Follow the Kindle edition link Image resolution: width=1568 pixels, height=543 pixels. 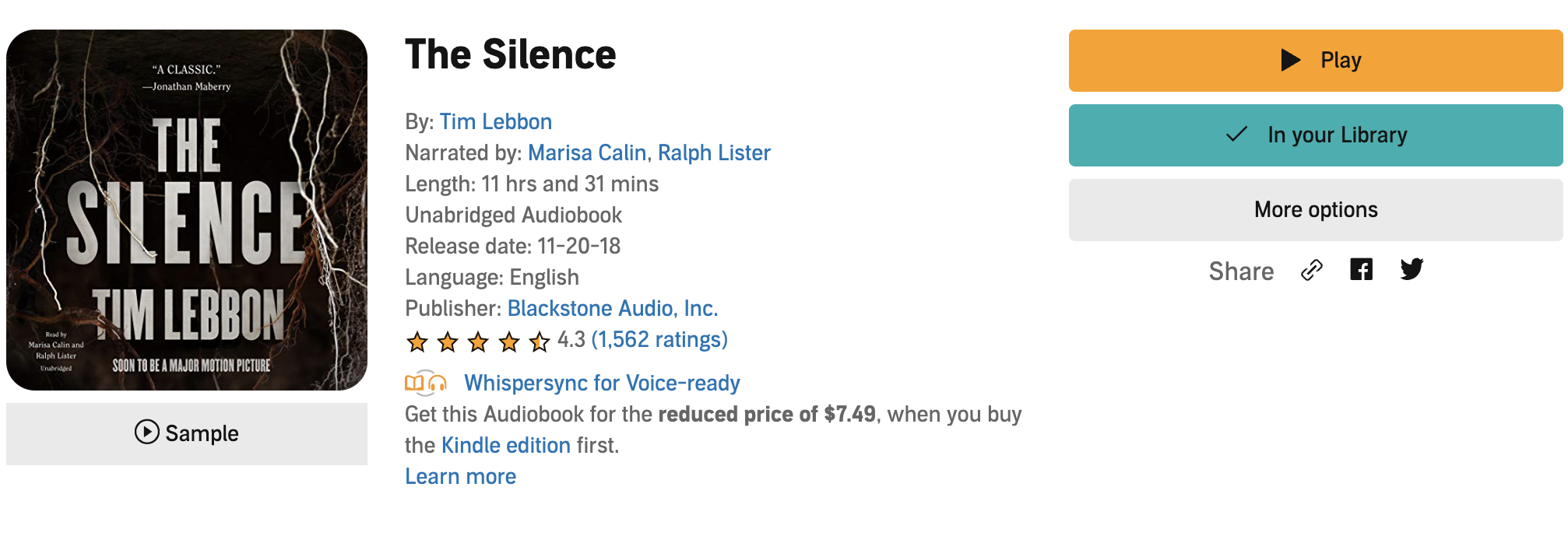coord(506,446)
